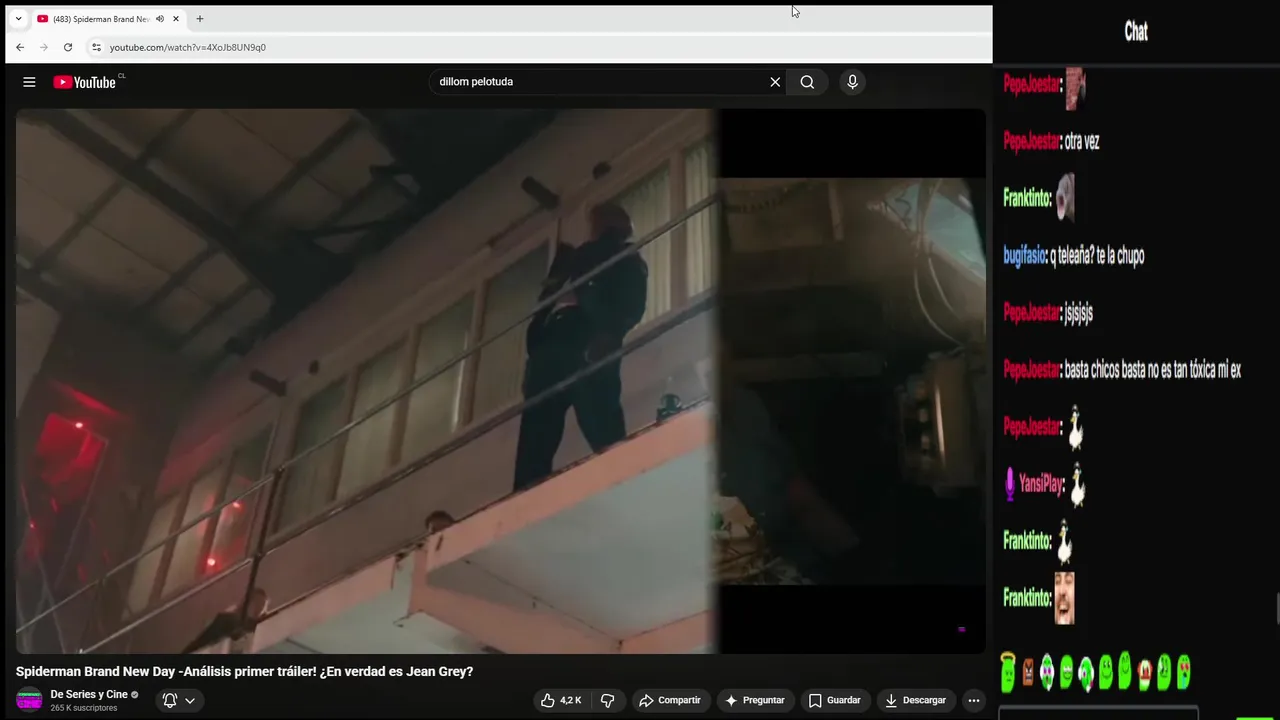Image resolution: width=1280 pixels, height=720 pixels.
Task: Close the Spiderman browser tab
Action: 176,19
